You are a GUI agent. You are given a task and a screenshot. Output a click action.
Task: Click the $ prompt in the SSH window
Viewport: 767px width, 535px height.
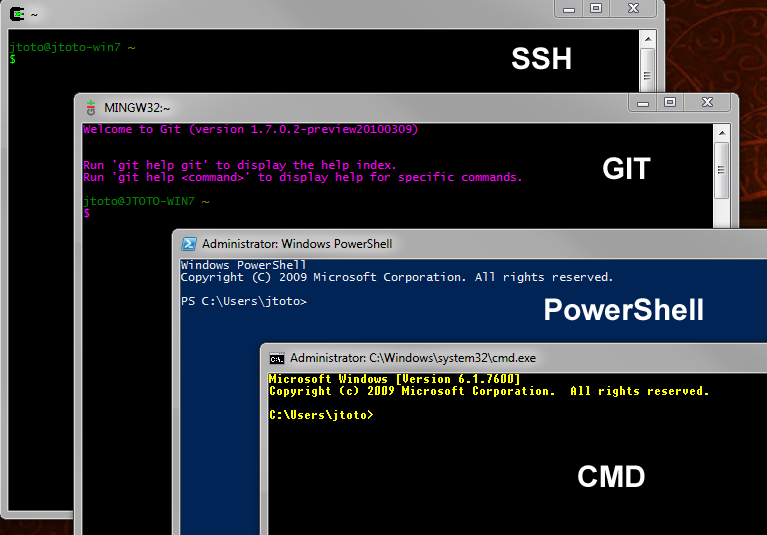[x=12, y=59]
